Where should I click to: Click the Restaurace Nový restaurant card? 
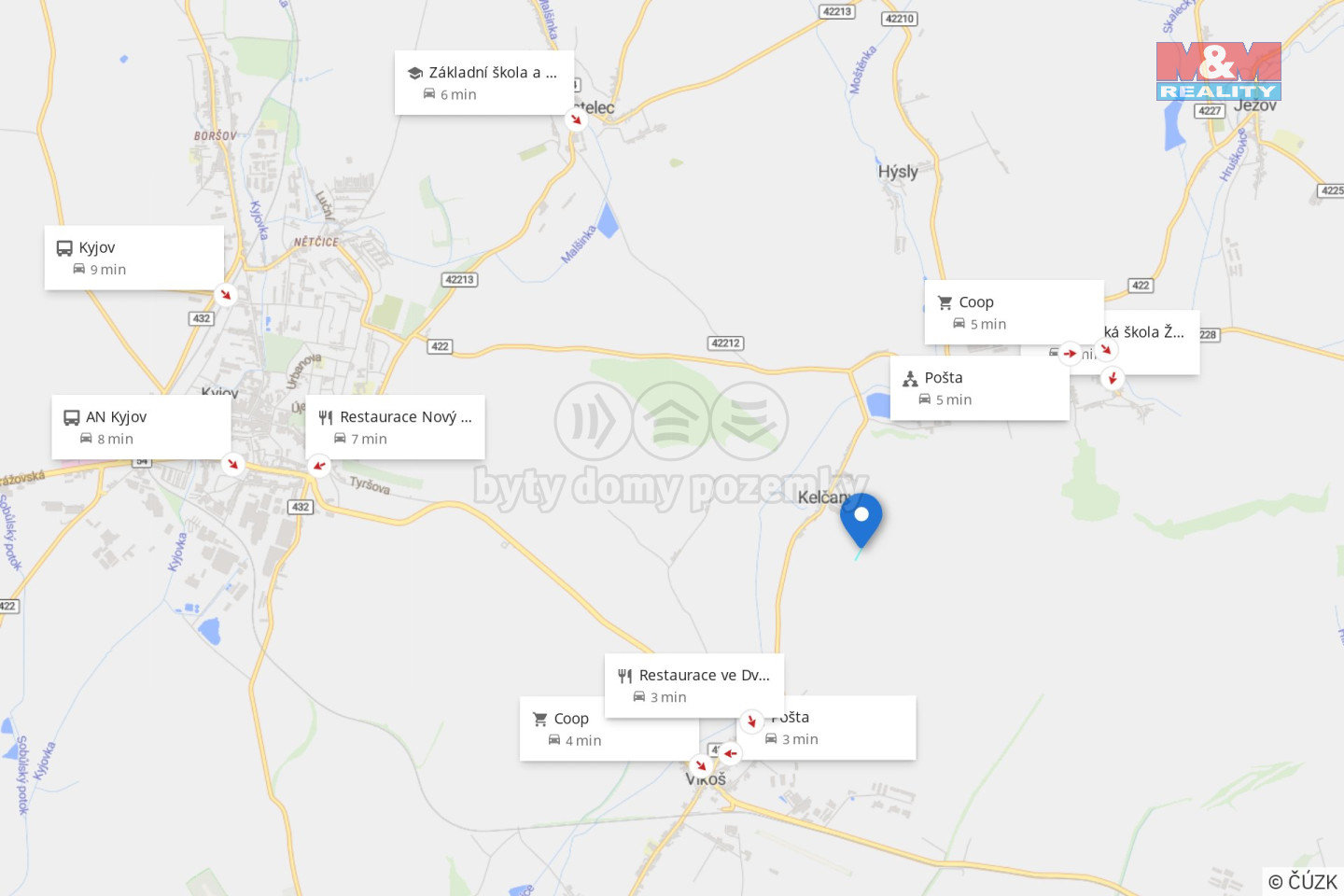point(395,427)
